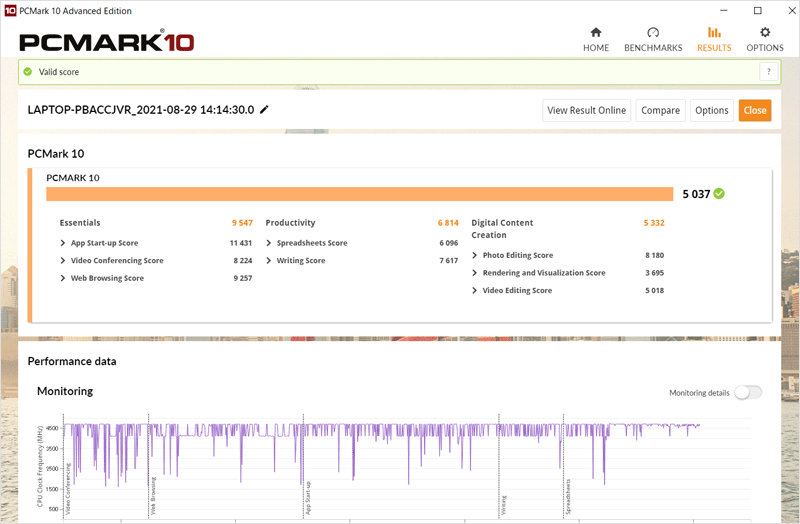Viewport: 800px width, 524px height.
Task: Click the green valid score checkmark icon
Action: (x=28, y=72)
